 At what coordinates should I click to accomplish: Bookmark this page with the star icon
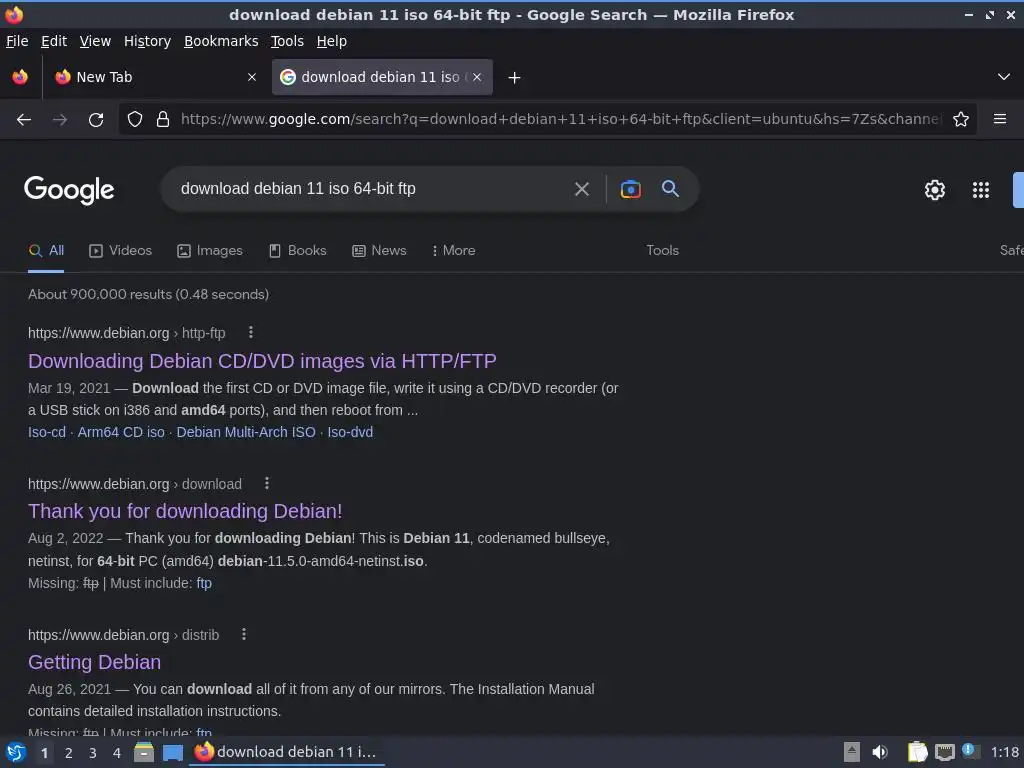[x=960, y=119]
